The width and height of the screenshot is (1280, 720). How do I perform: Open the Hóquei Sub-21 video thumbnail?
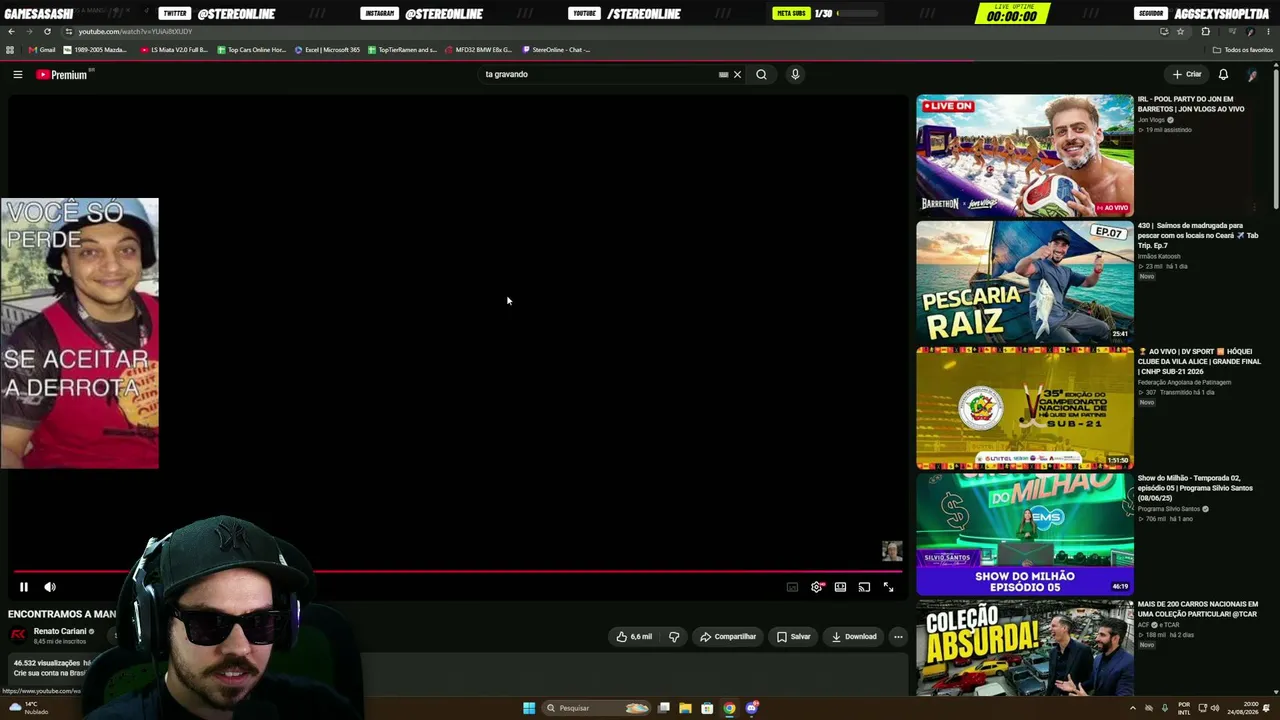[x=1025, y=408]
